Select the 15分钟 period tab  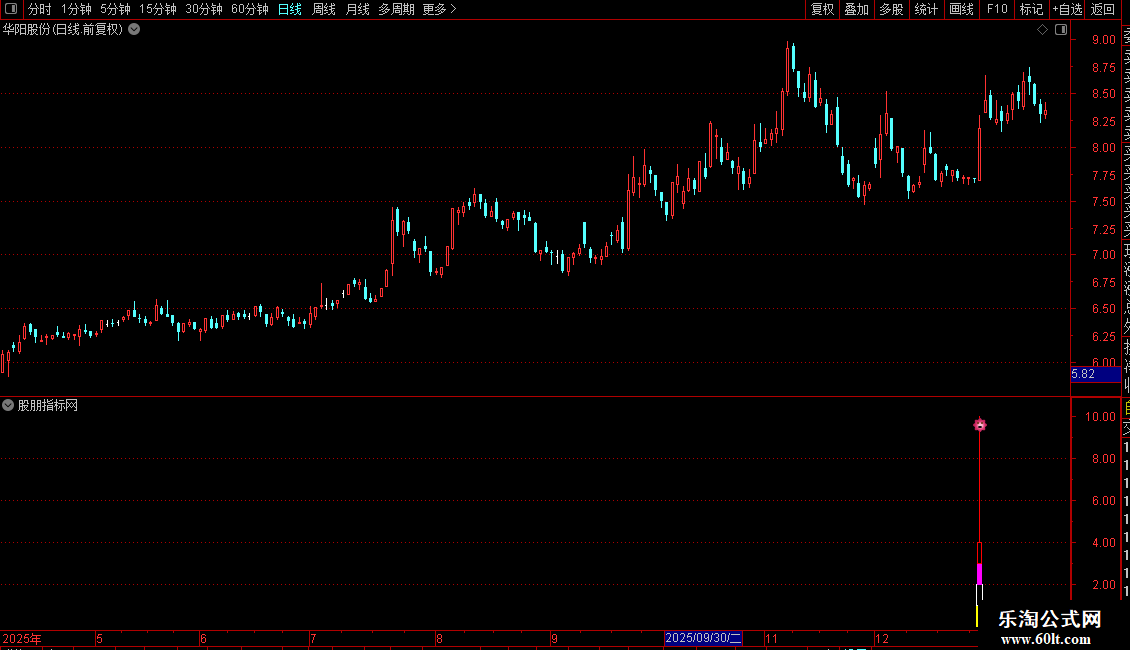[x=158, y=9]
